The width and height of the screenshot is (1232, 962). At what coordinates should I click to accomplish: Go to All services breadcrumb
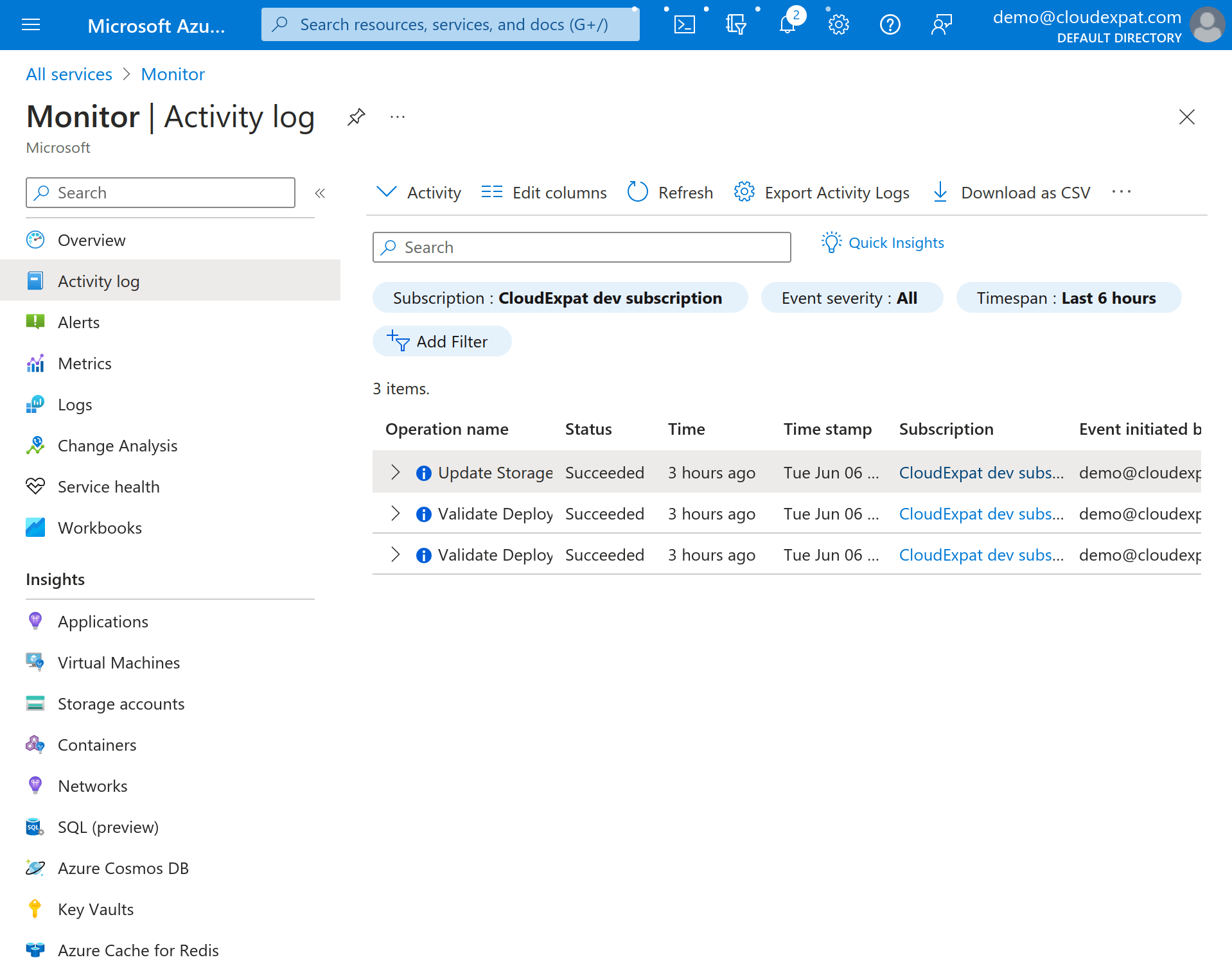click(69, 74)
